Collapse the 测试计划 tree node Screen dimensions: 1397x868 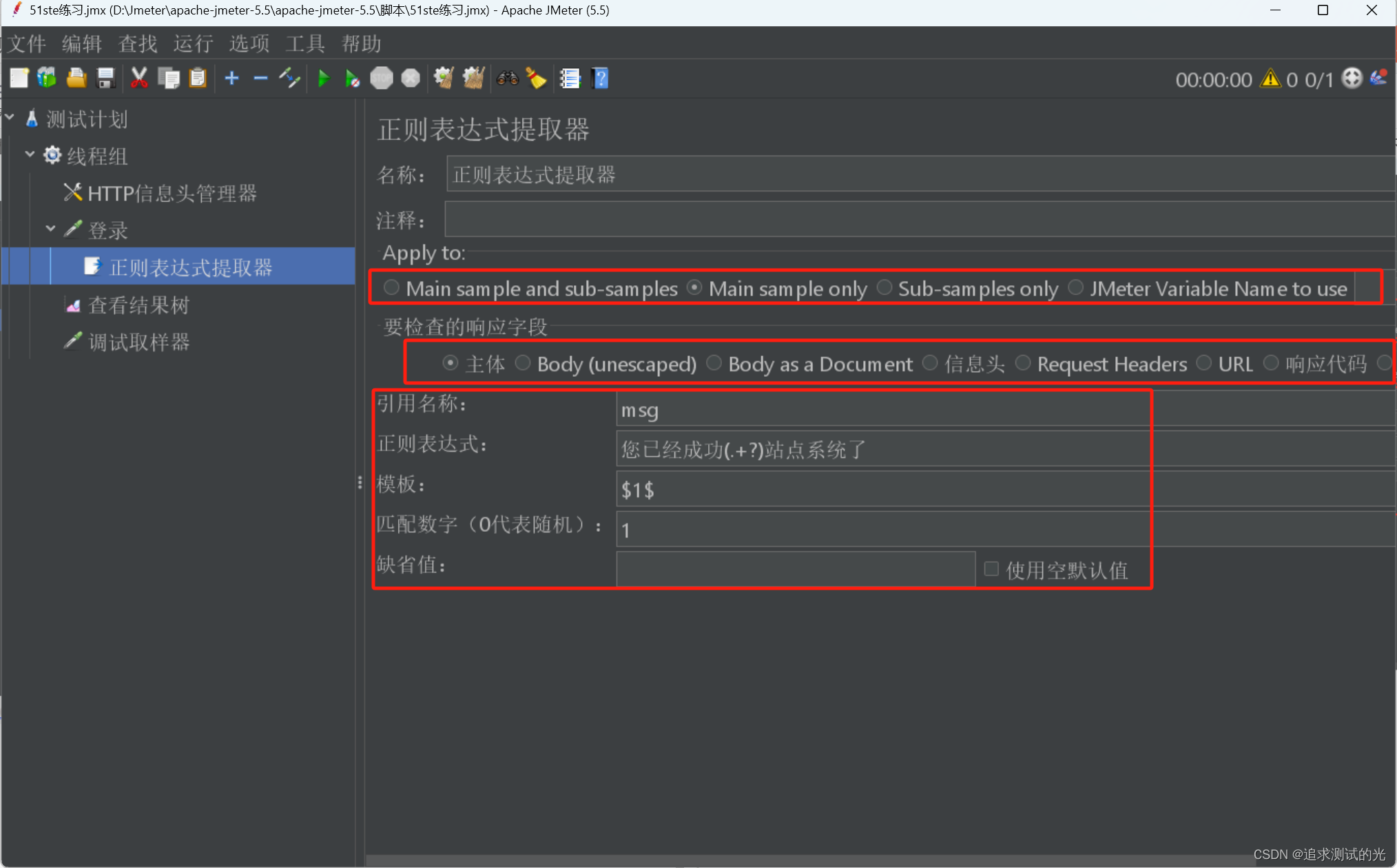pyautogui.click(x=10, y=118)
